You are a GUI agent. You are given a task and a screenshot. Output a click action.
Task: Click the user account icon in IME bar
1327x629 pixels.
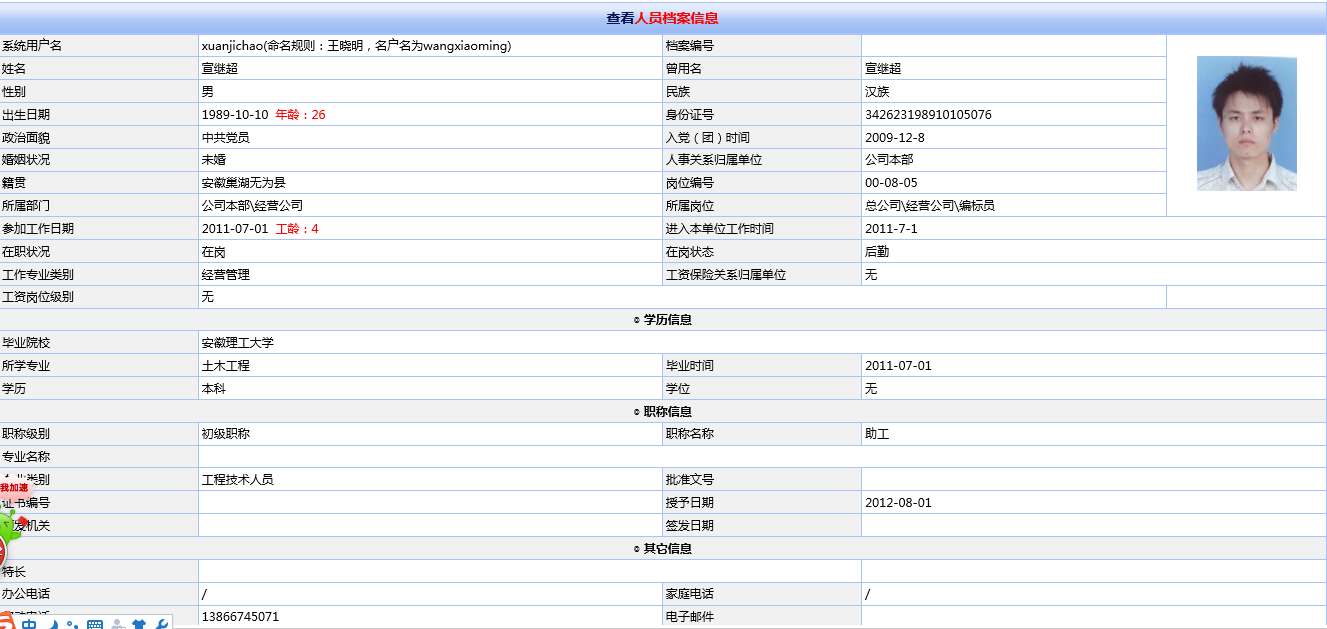coord(118,625)
